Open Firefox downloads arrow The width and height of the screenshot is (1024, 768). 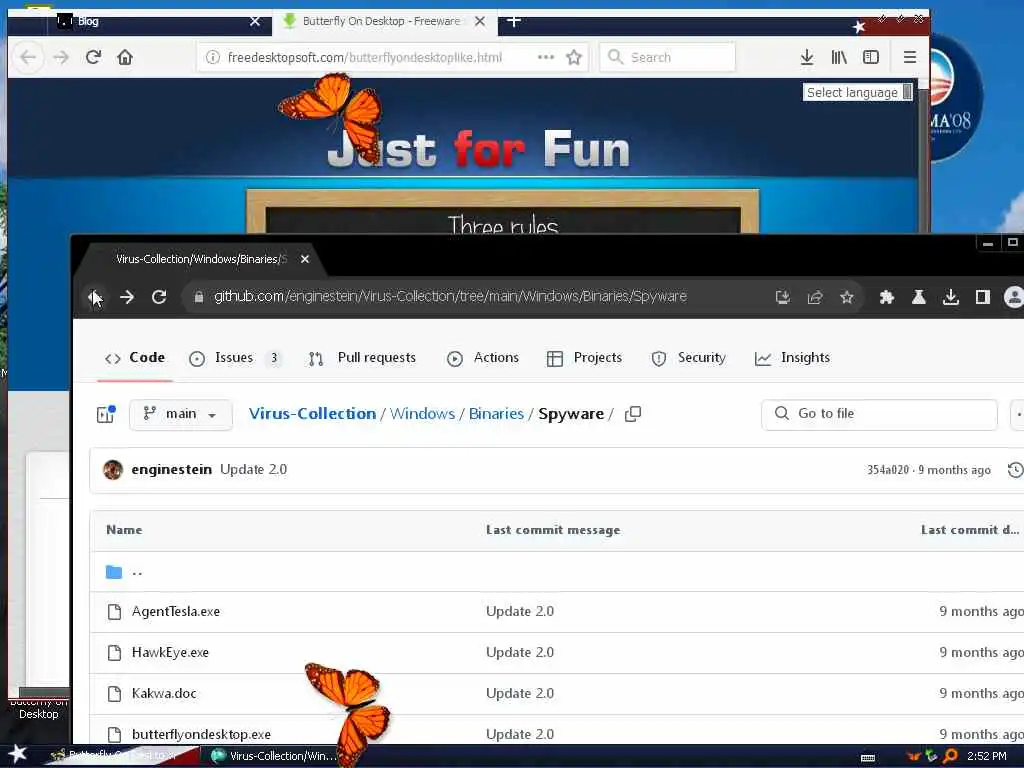(807, 57)
